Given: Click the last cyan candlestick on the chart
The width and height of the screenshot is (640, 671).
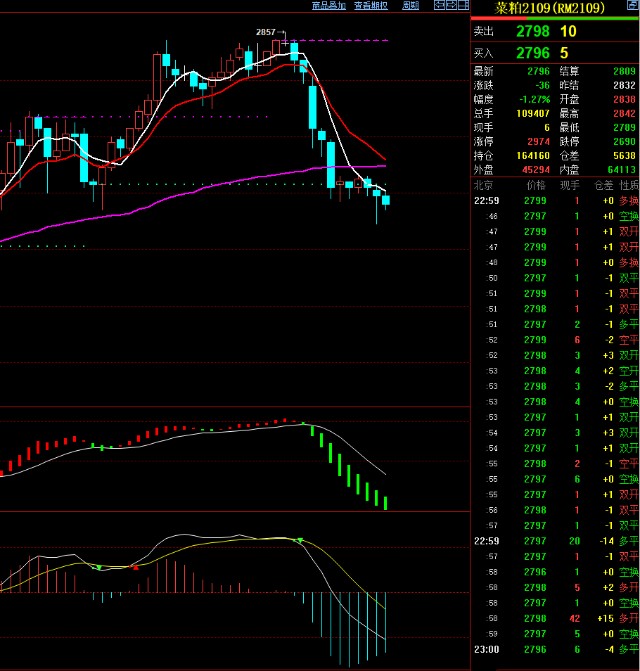Looking at the screenshot, I should click(x=386, y=200).
